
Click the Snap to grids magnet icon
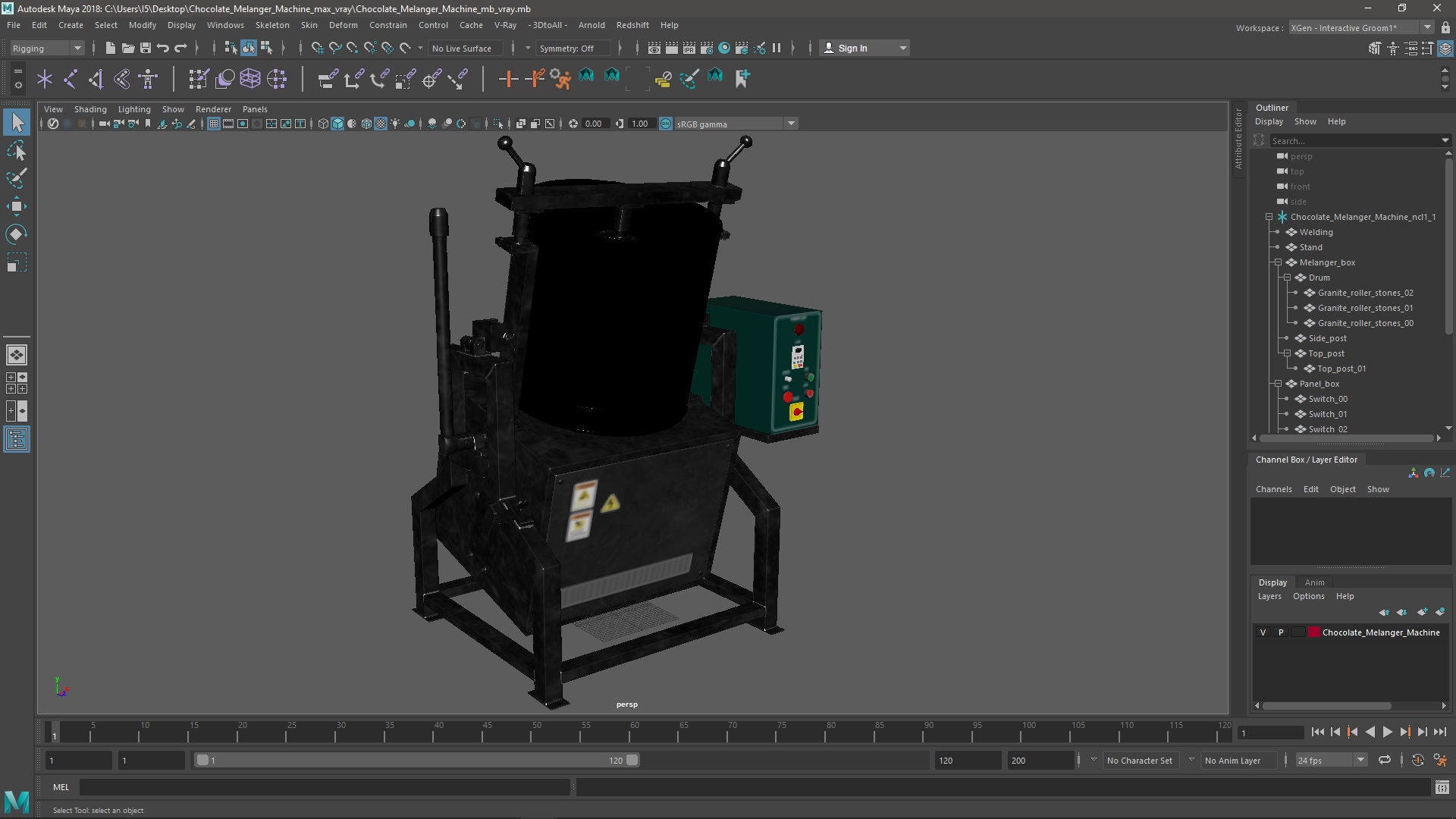pyautogui.click(x=318, y=49)
